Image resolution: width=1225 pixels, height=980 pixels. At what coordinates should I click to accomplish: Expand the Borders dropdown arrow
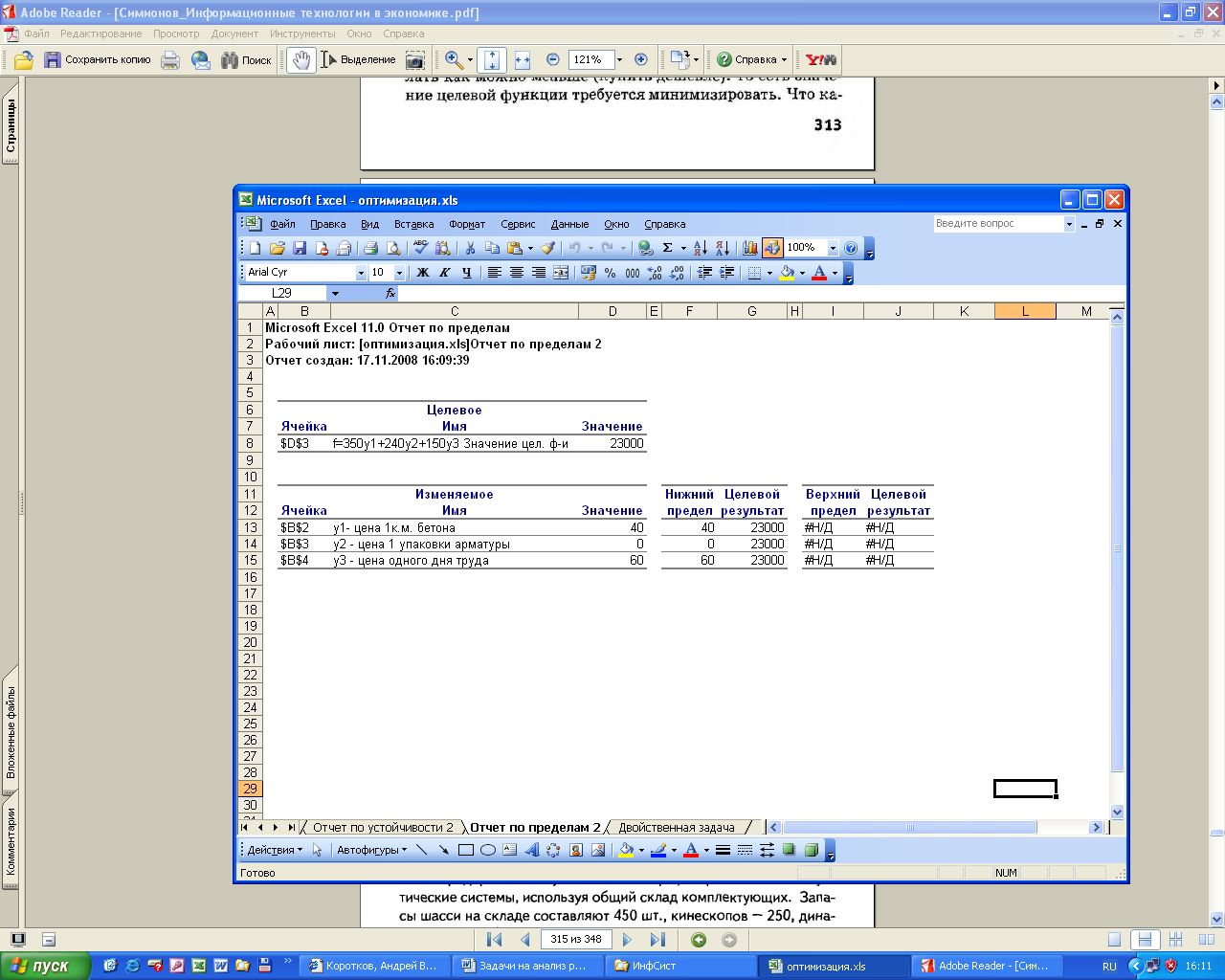click(769, 273)
